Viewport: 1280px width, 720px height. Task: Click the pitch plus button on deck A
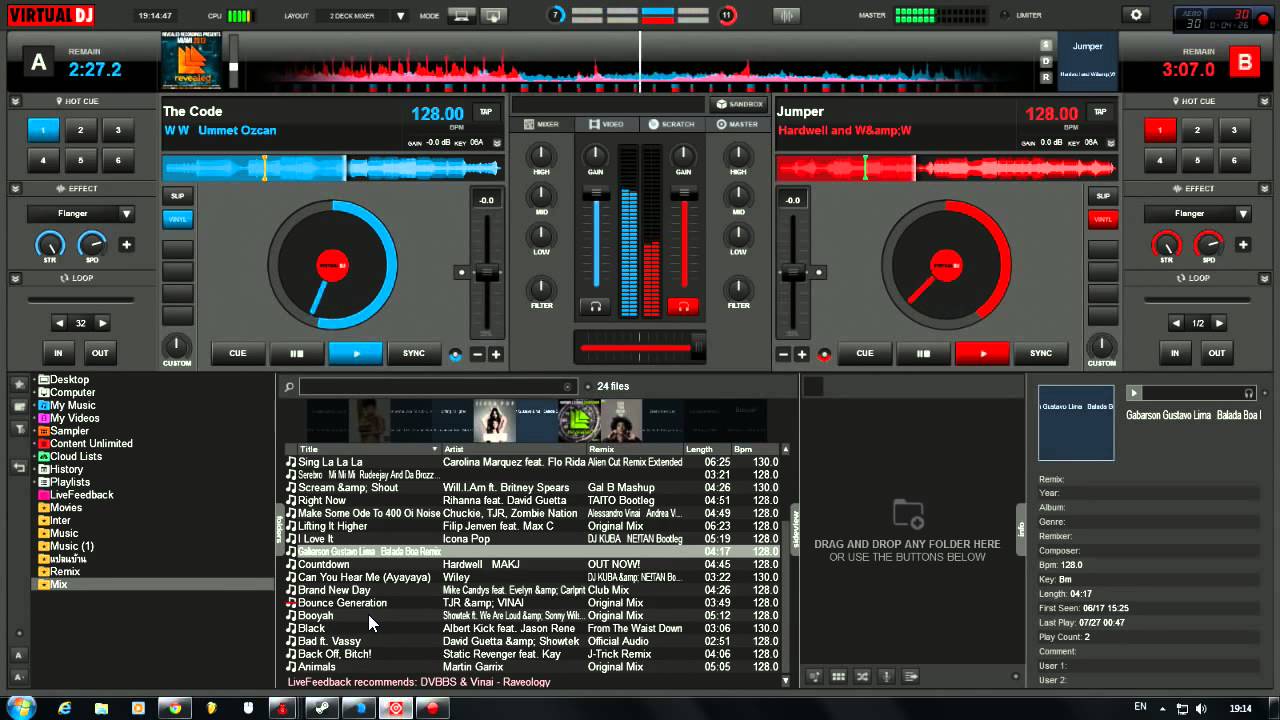coord(495,354)
